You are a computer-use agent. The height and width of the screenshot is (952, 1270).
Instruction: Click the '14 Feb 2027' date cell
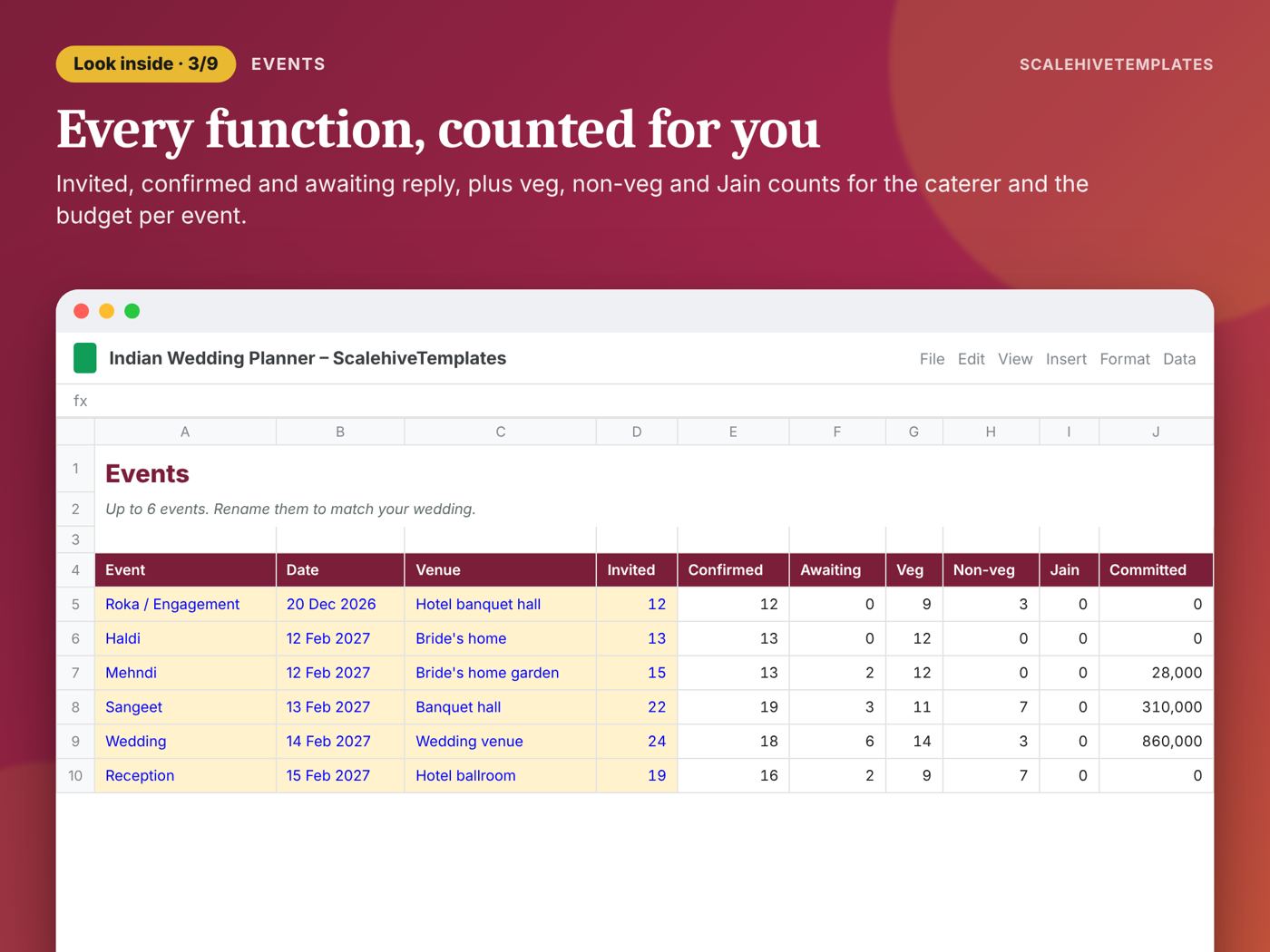(340, 742)
